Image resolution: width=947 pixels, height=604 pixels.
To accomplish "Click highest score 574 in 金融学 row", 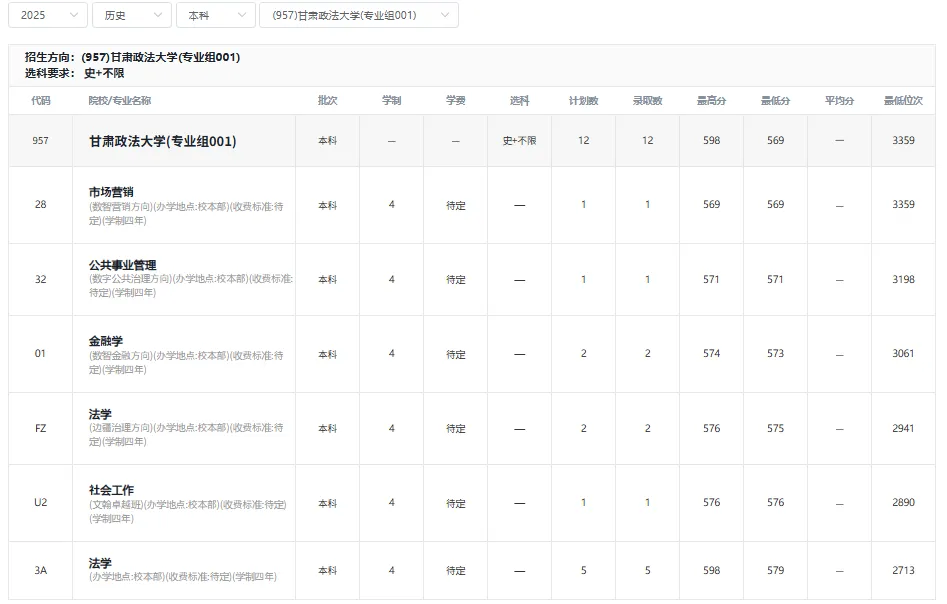I will coord(711,354).
